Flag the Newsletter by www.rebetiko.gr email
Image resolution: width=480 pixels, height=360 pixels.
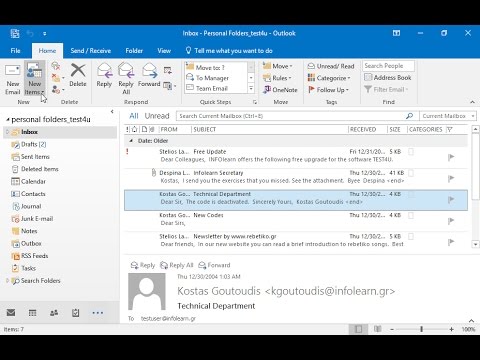(x=451, y=242)
